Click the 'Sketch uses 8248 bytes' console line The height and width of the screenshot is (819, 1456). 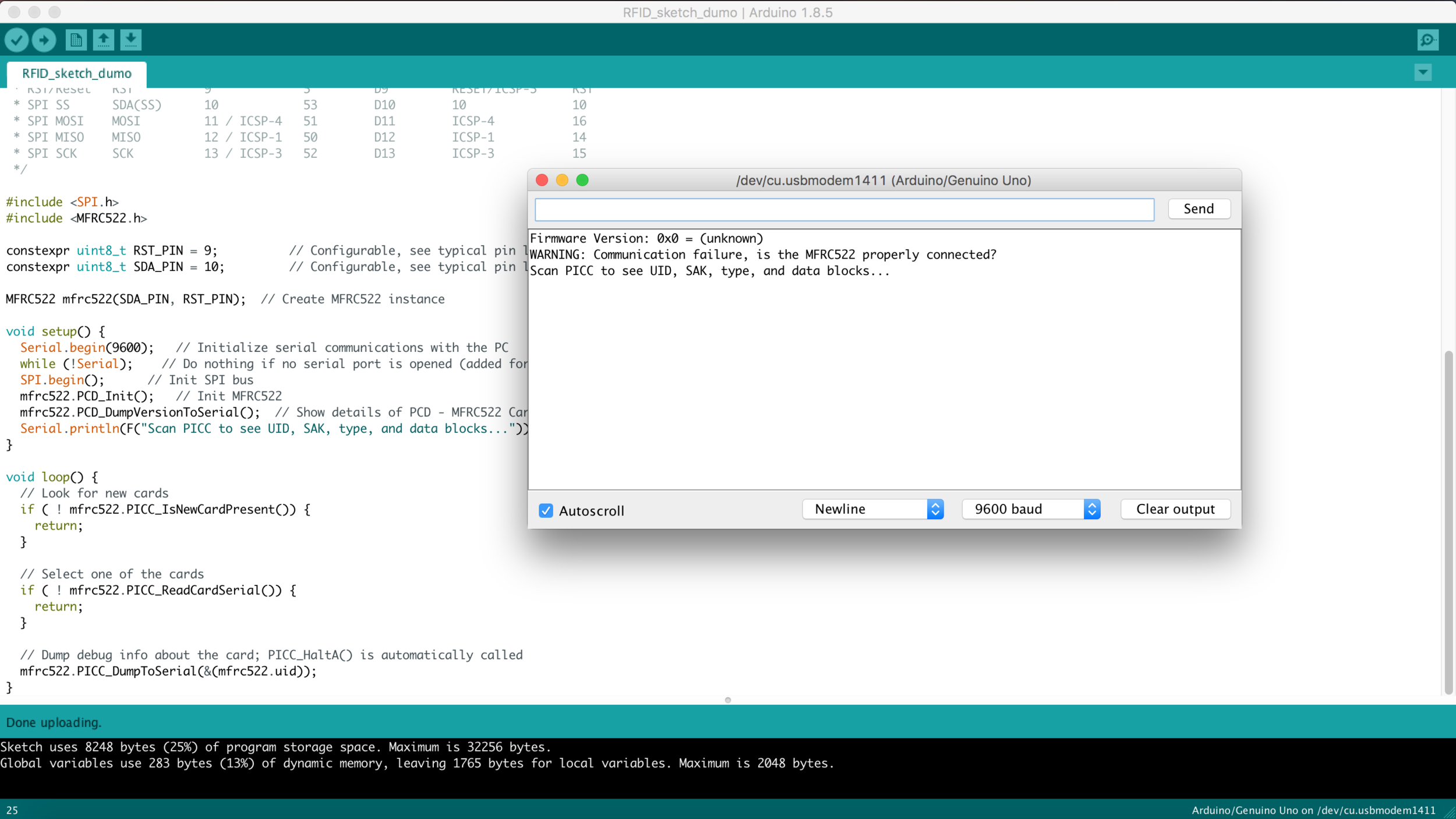point(276,747)
